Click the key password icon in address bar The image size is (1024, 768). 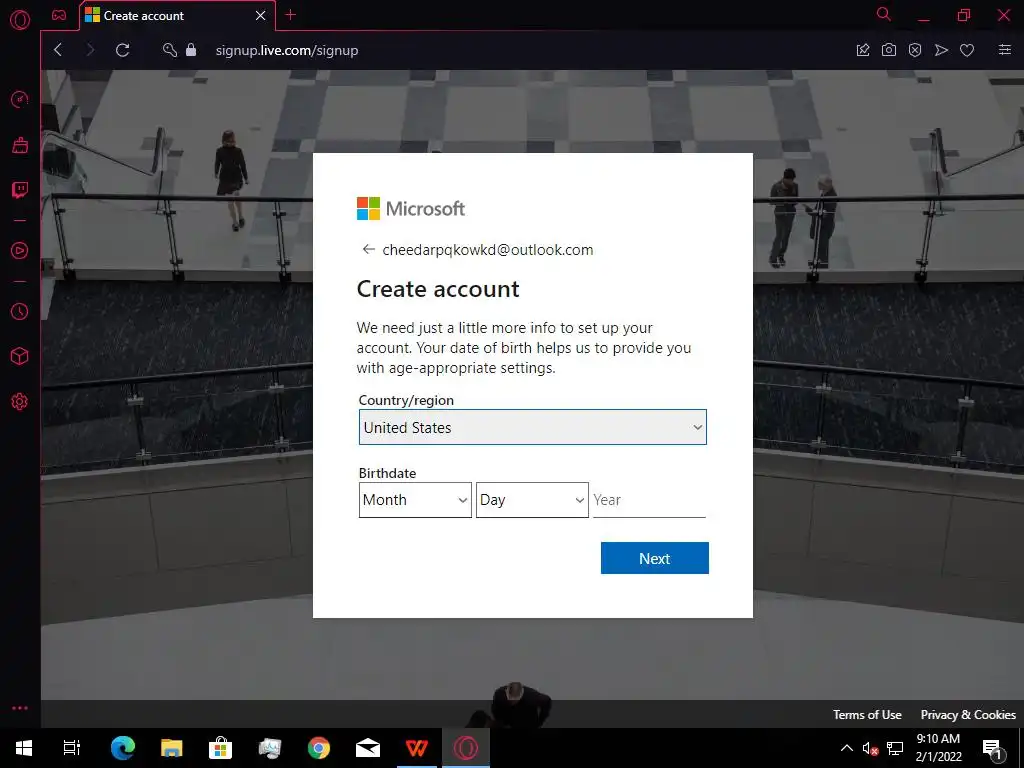(170, 50)
